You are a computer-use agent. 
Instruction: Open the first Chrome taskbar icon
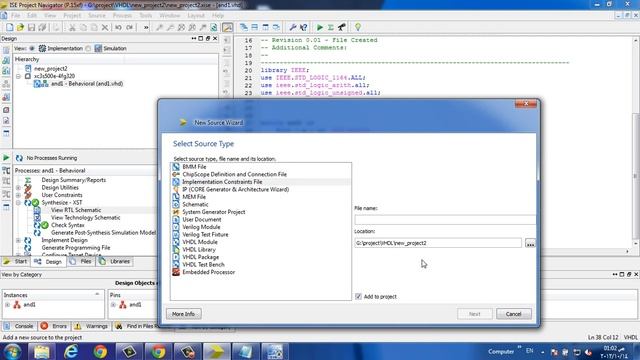(100, 351)
